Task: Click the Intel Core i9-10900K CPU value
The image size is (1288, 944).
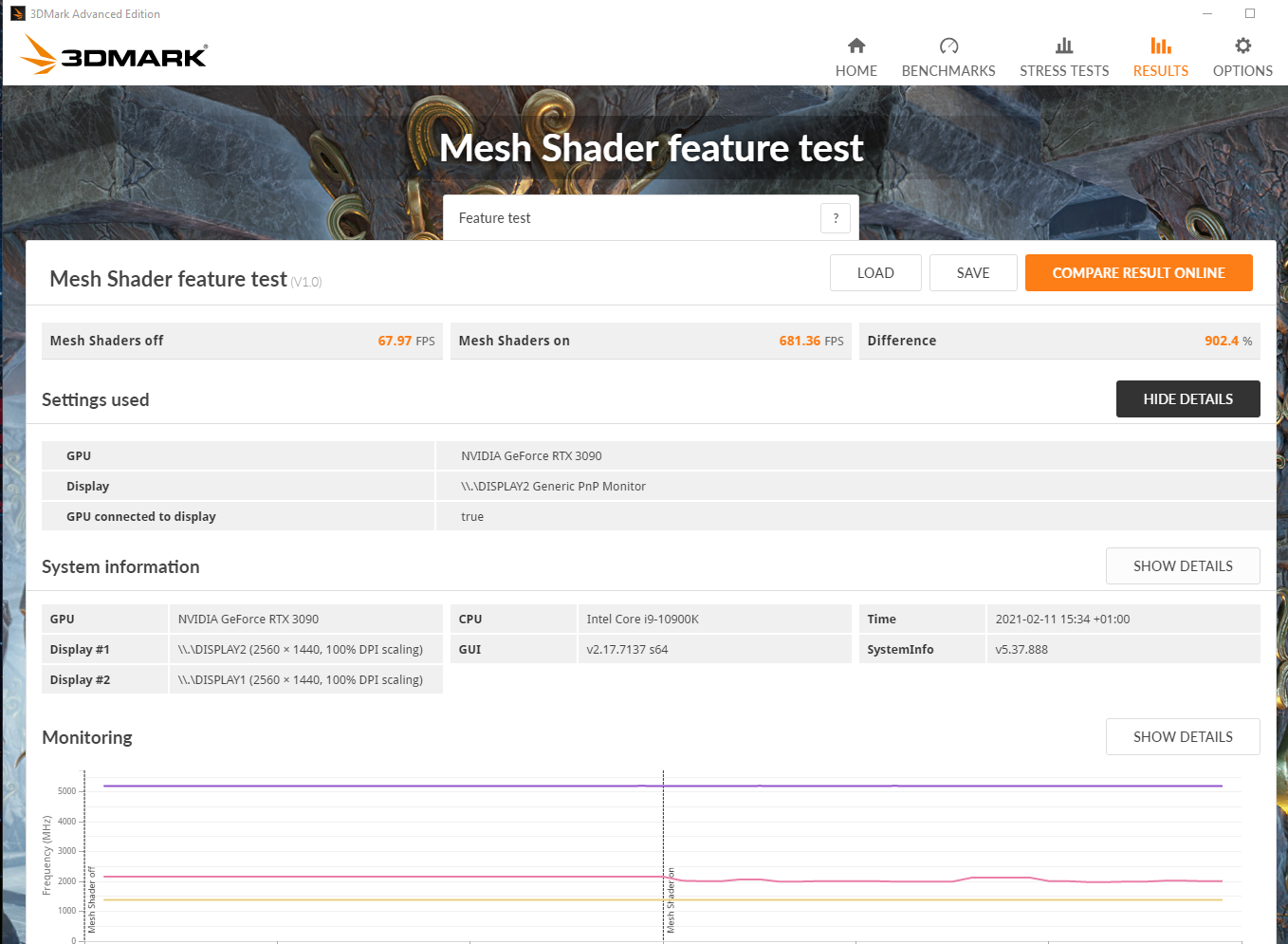Action: [x=642, y=619]
